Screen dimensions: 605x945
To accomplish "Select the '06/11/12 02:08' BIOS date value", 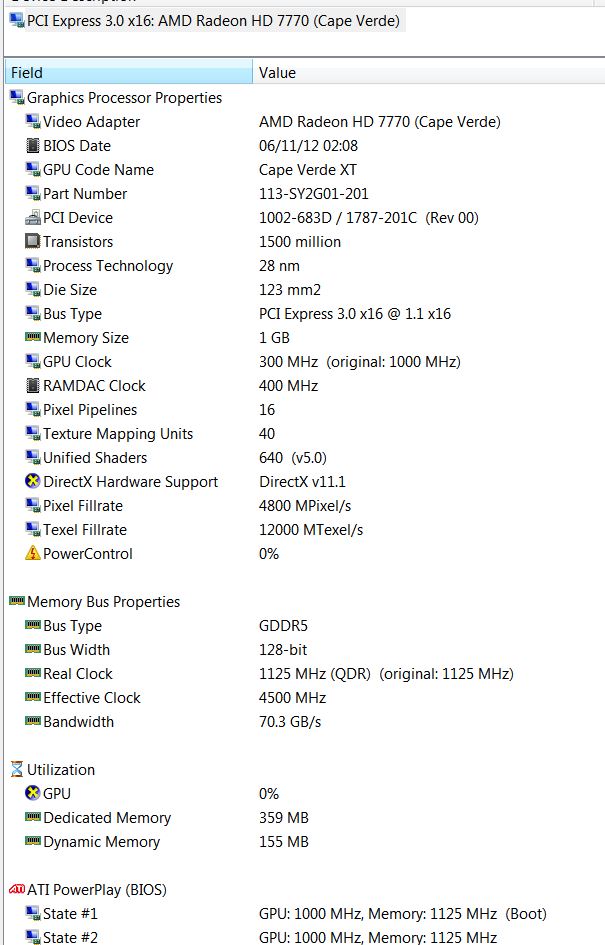I will [308, 146].
